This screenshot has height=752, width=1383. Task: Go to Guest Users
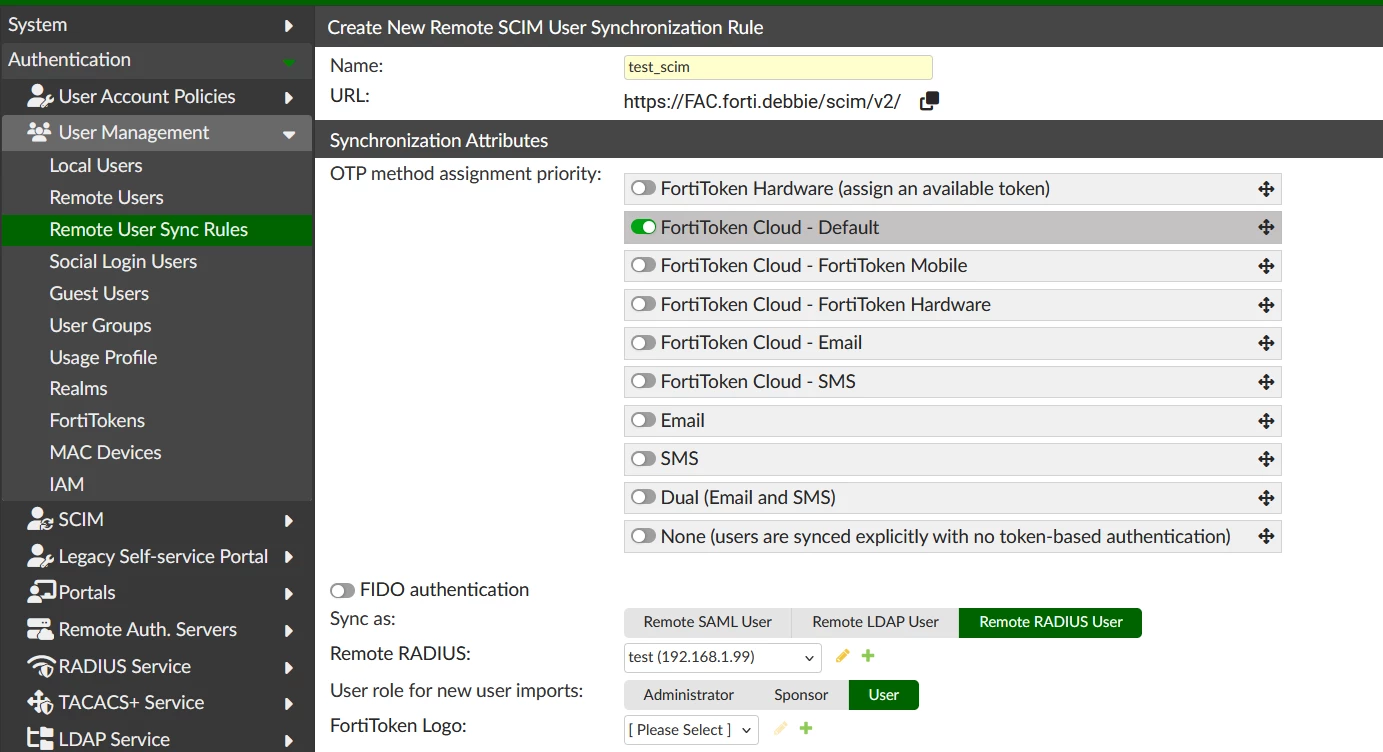point(99,293)
